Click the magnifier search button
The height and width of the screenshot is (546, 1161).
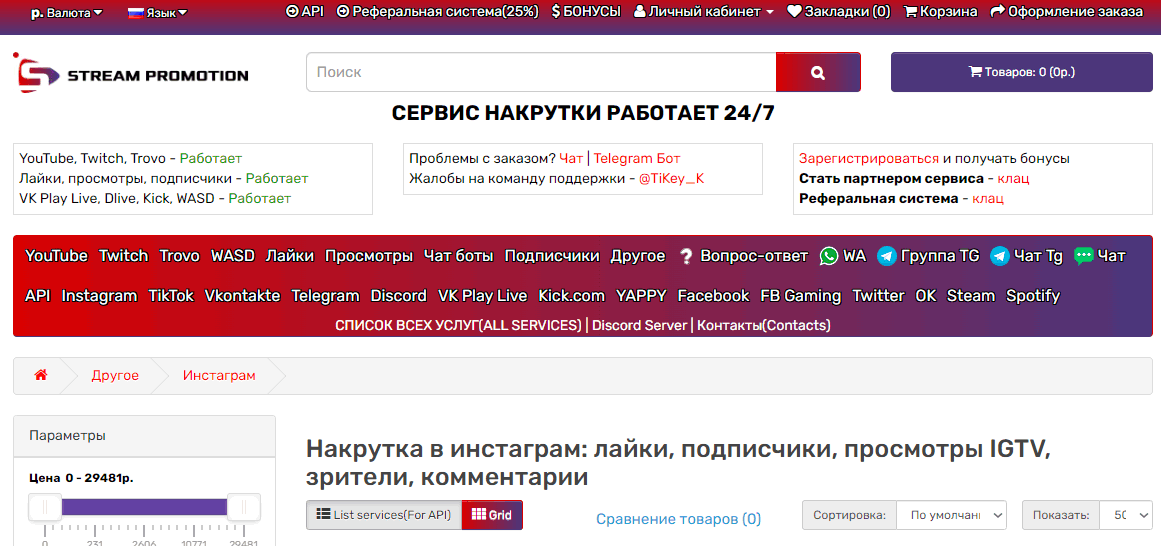tap(817, 72)
